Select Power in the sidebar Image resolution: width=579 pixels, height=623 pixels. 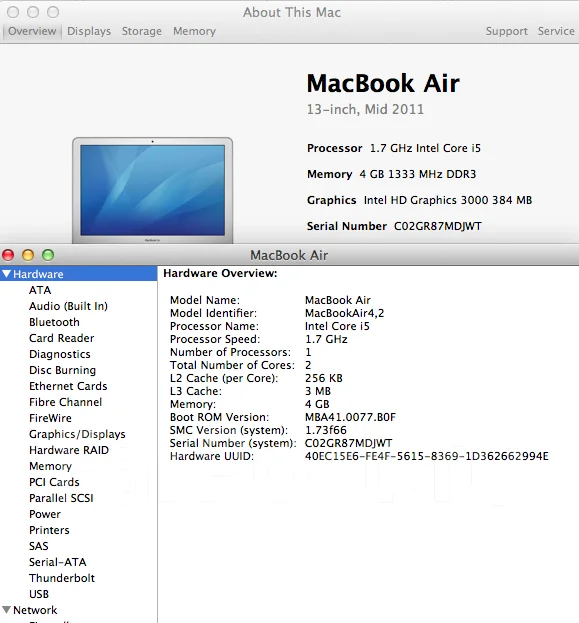pos(45,514)
